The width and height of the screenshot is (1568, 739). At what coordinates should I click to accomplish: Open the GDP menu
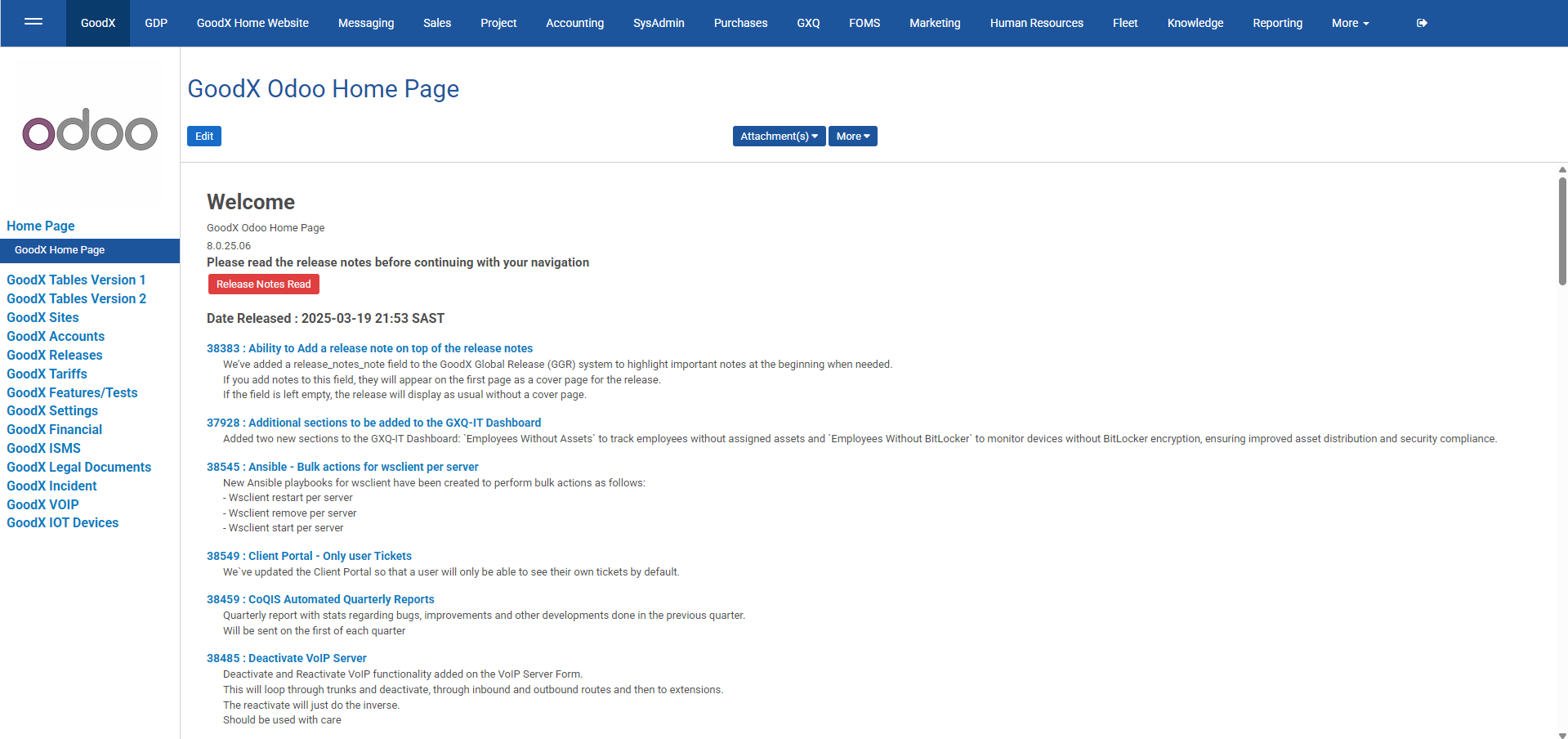[156, 23]
